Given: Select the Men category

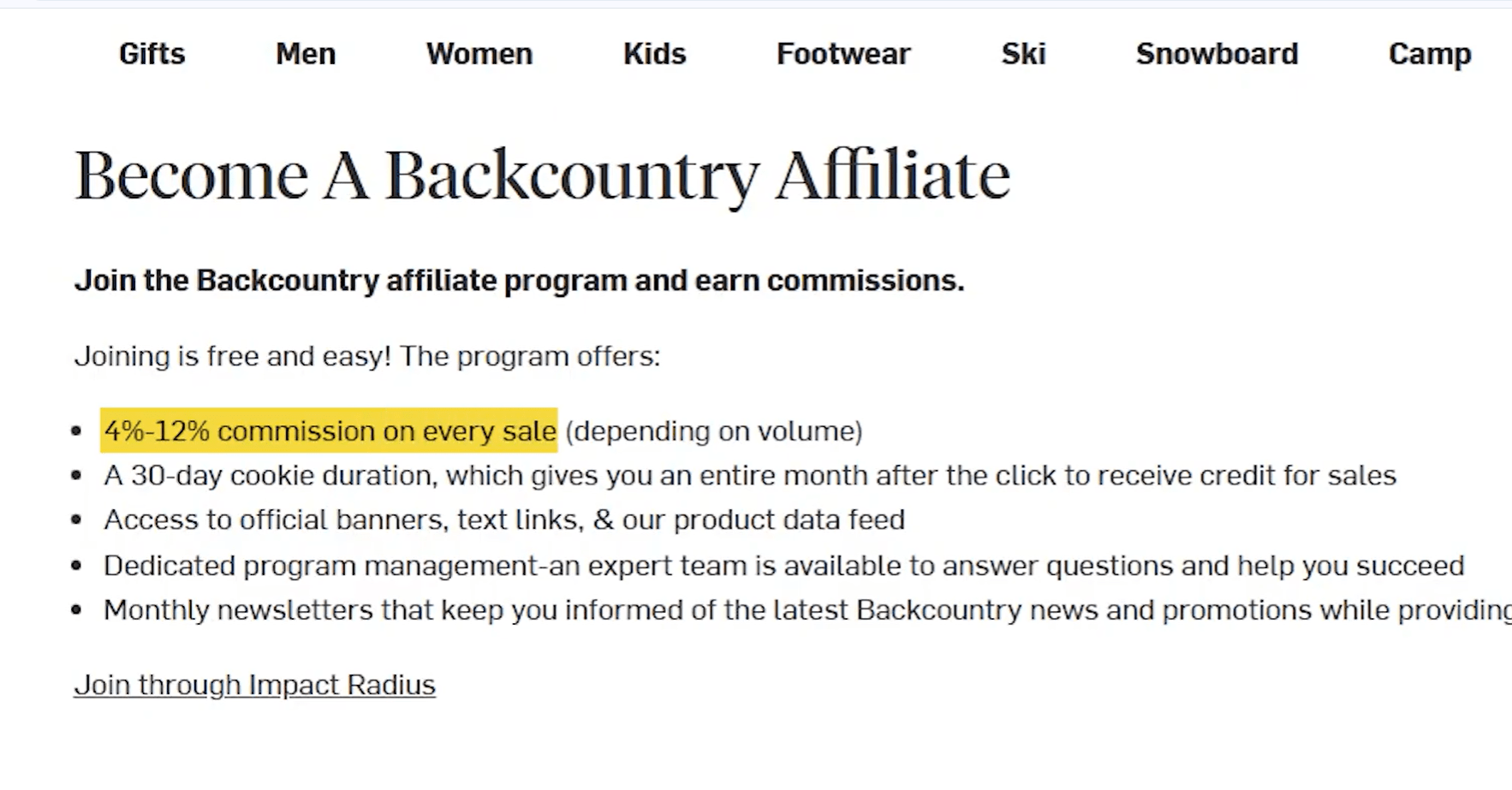Looking at the screenshot, I should pos(306,54).
